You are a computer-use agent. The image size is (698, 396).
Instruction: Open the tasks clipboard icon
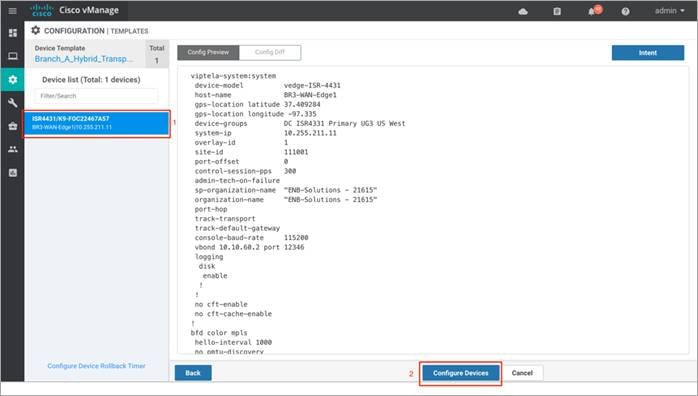[x=557, y=11]
